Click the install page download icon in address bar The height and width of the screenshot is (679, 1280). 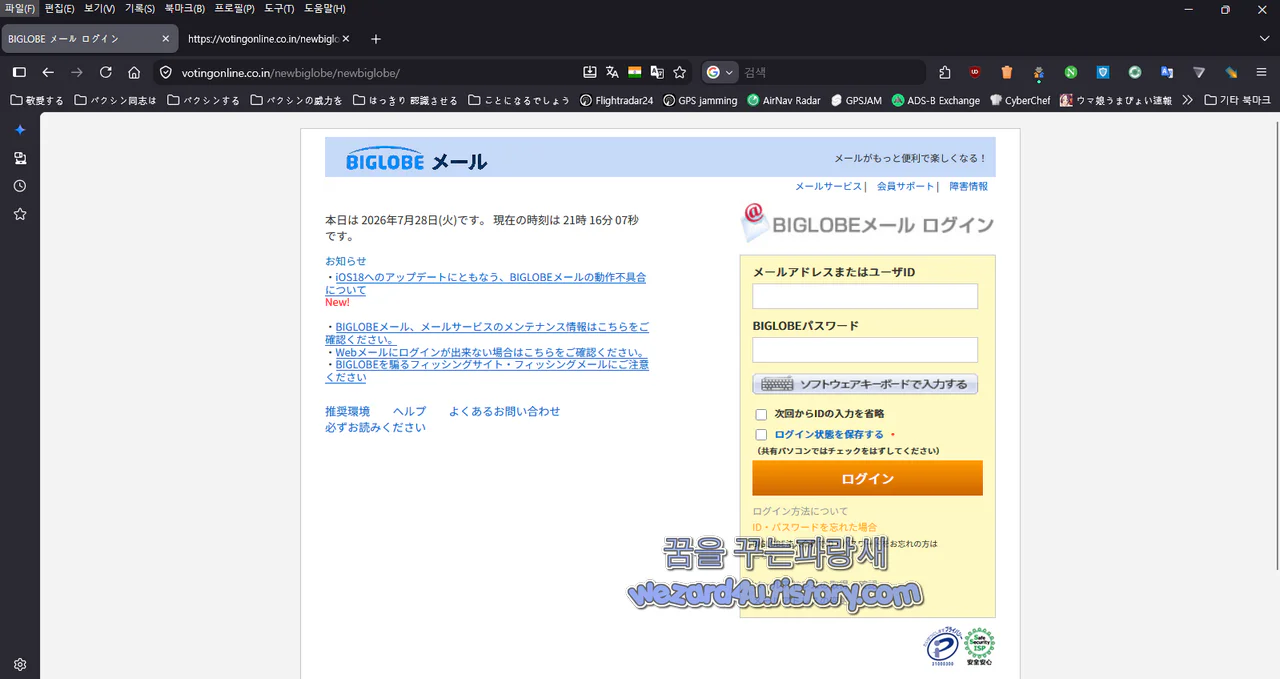tap(590, 72)
